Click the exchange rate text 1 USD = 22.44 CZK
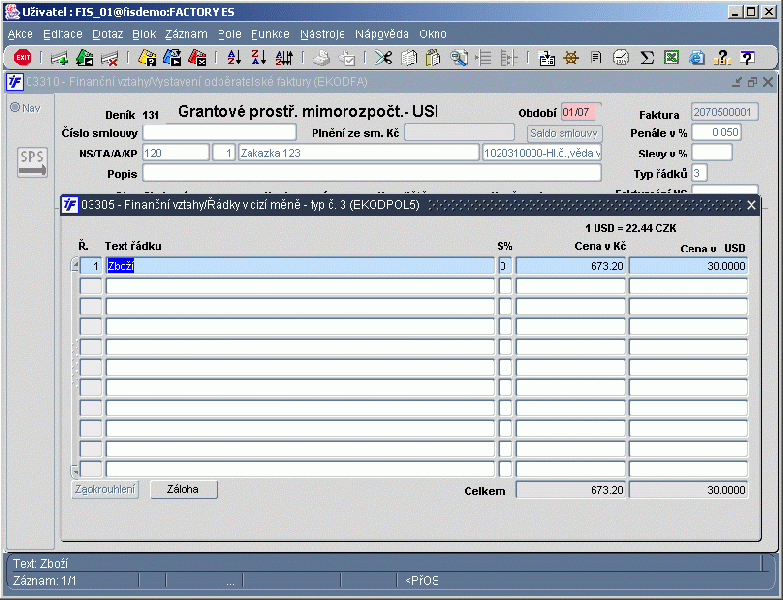 631,228
